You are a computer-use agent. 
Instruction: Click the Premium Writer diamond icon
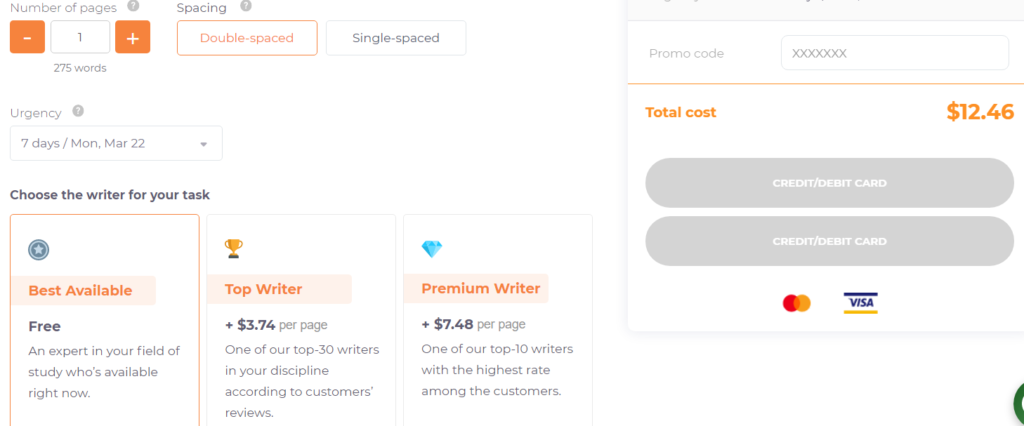(x=432, y=249)
